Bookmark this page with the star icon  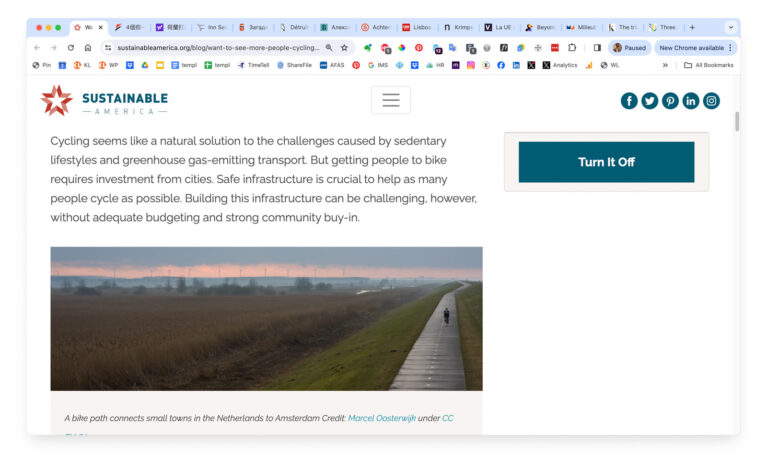344,47
